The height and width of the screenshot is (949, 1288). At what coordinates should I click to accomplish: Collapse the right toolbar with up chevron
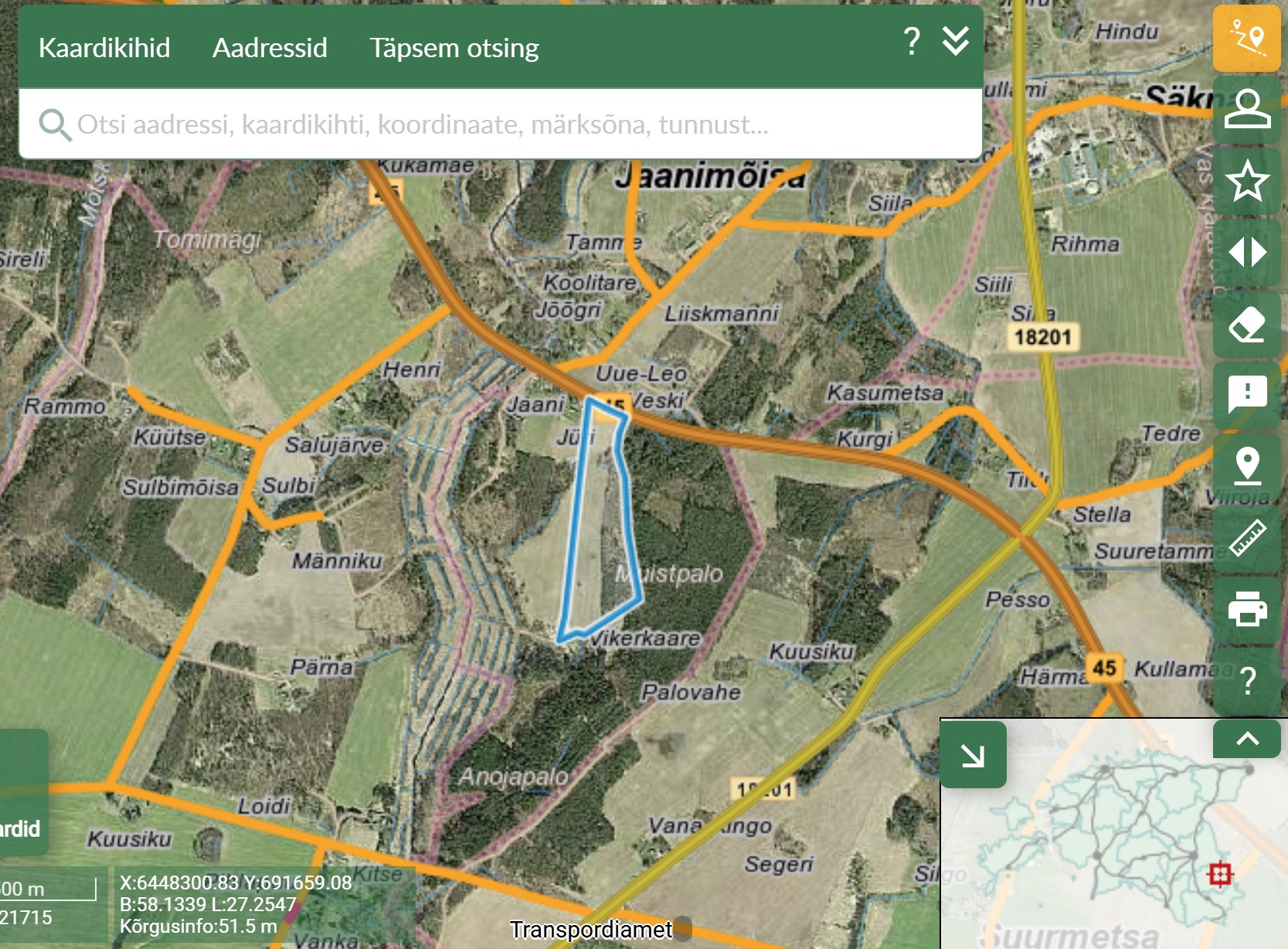1247,739
